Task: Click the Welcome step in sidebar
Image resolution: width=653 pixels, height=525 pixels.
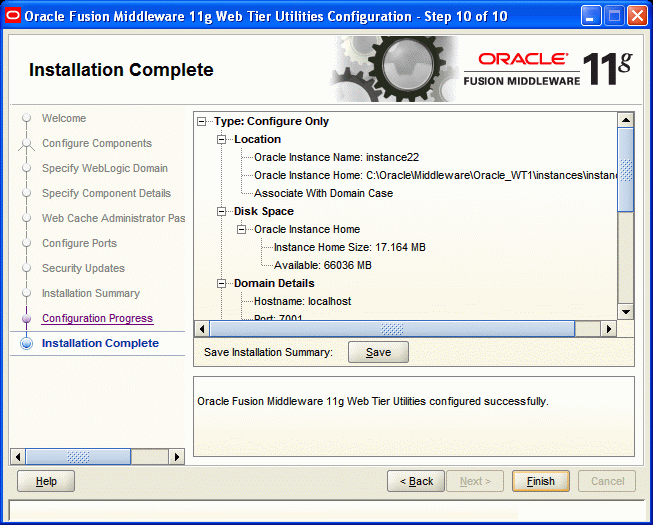Action: pos(64,118)
